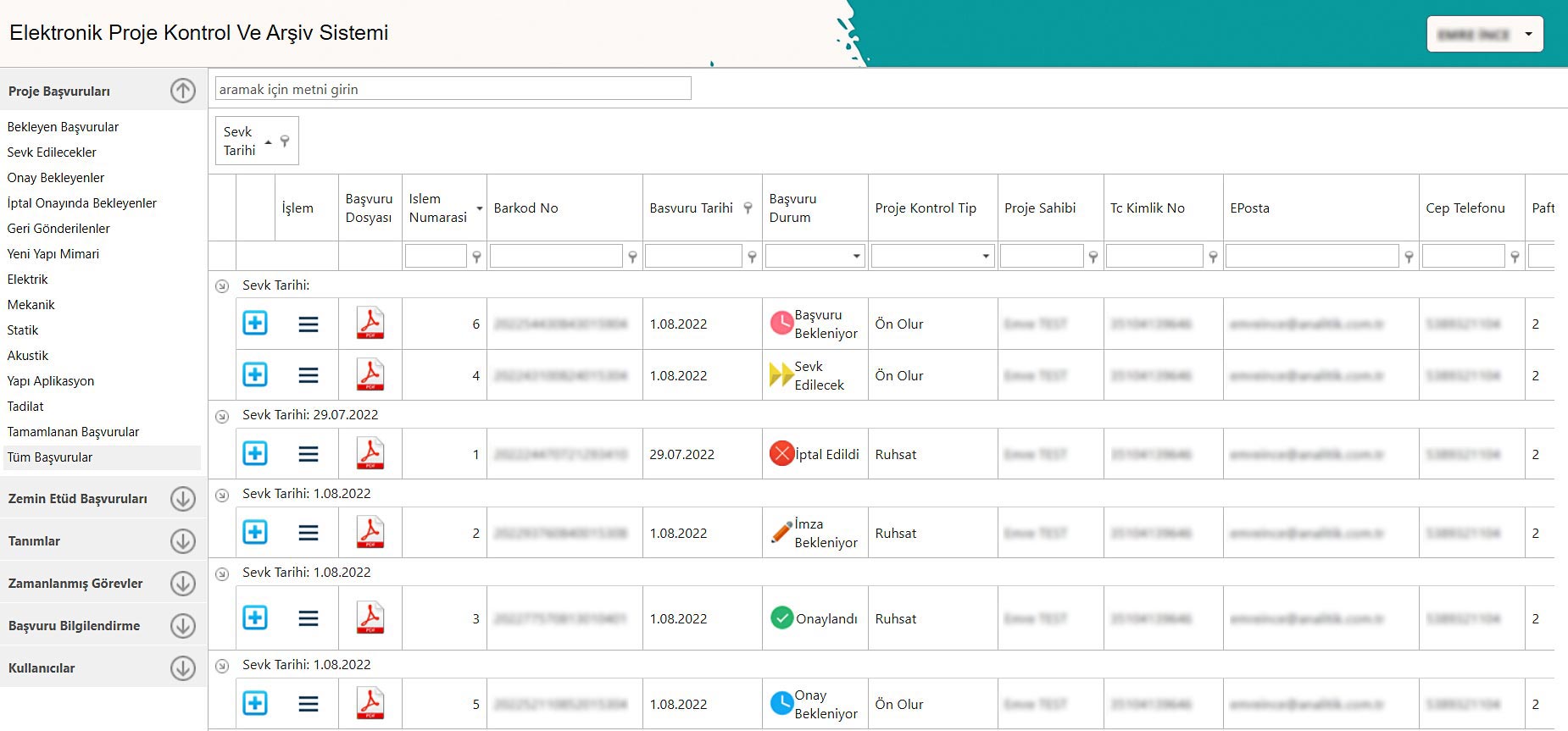
Task: Collapse the Sevk Tarihi 29.07.2022 group
Action: pyautogui.click(x=222, y=416)
